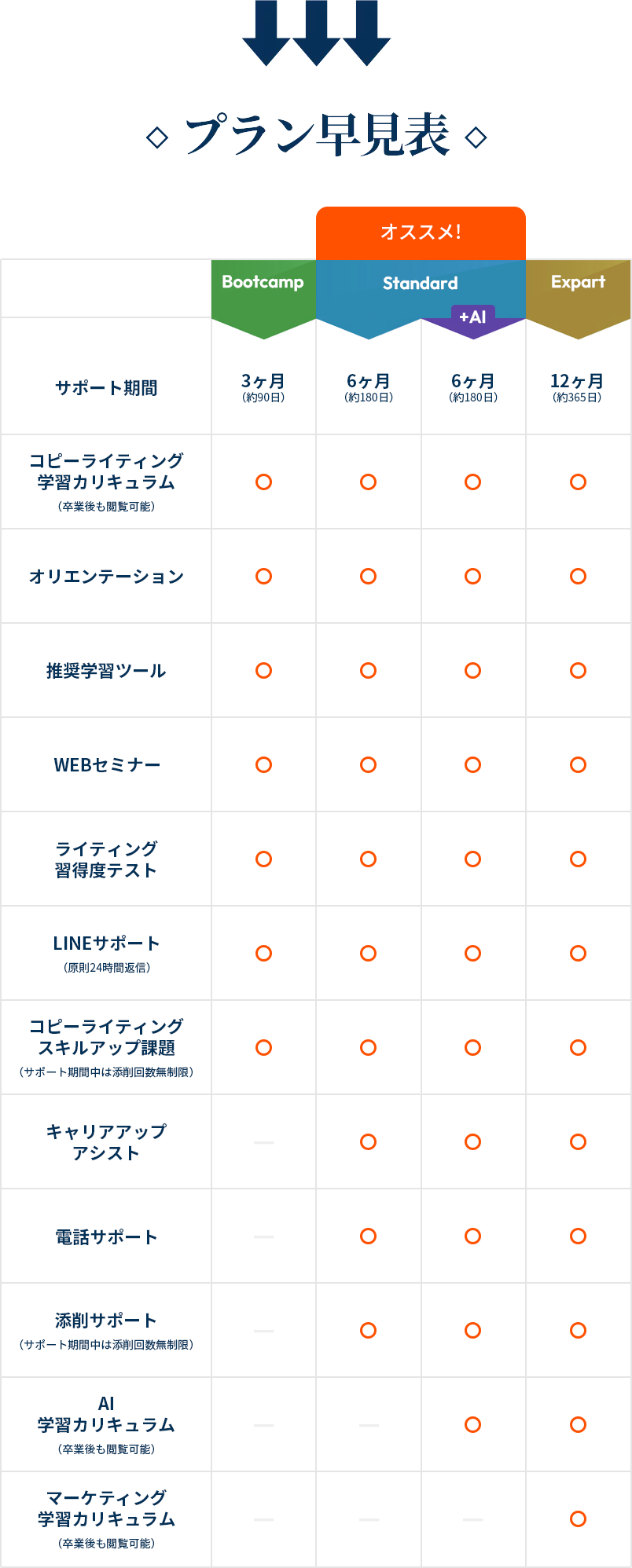Click the diamond icon right of プラン早見表
Image resolution: width=632 pixels, height=1568 pixels.
(x=476, y=137)
